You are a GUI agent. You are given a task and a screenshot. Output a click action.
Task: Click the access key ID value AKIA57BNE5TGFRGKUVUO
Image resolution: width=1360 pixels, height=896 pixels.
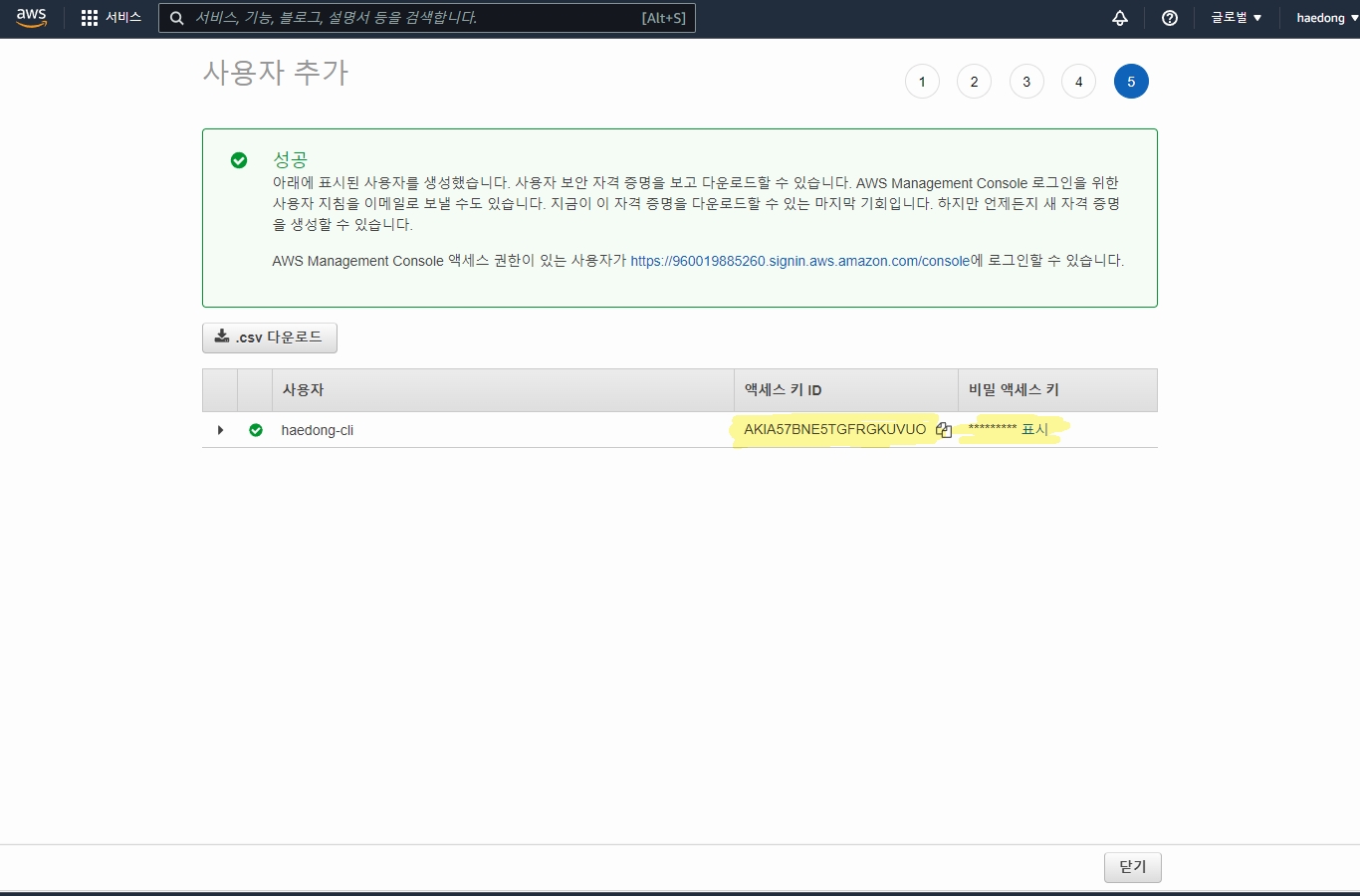tap(835, 429)
